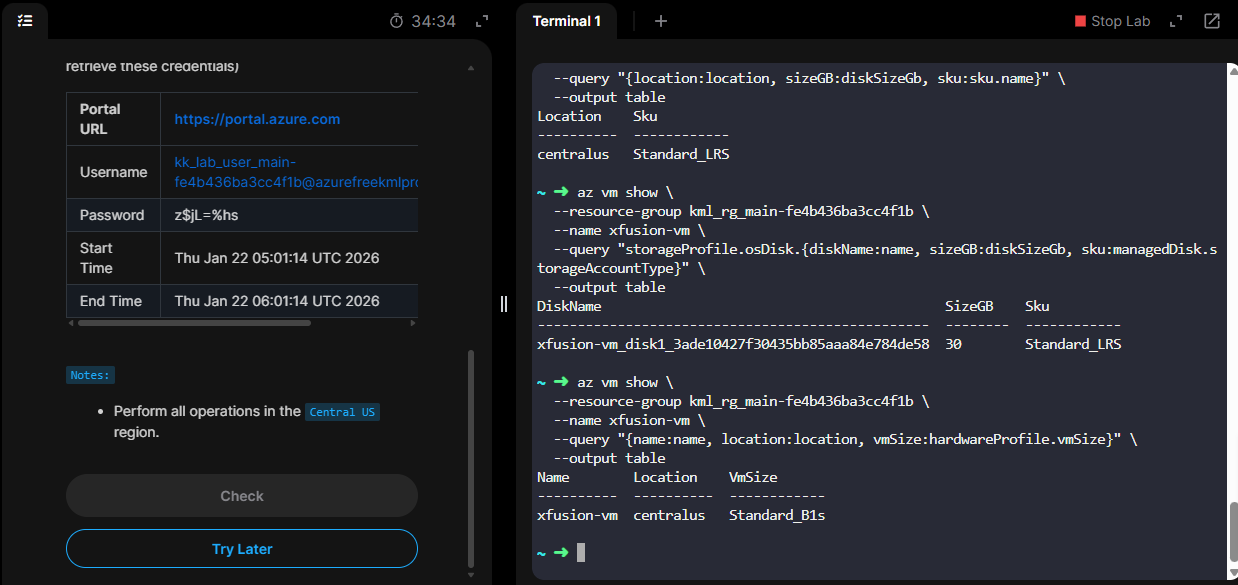Open terminal in a new window

pos(1212,21)
